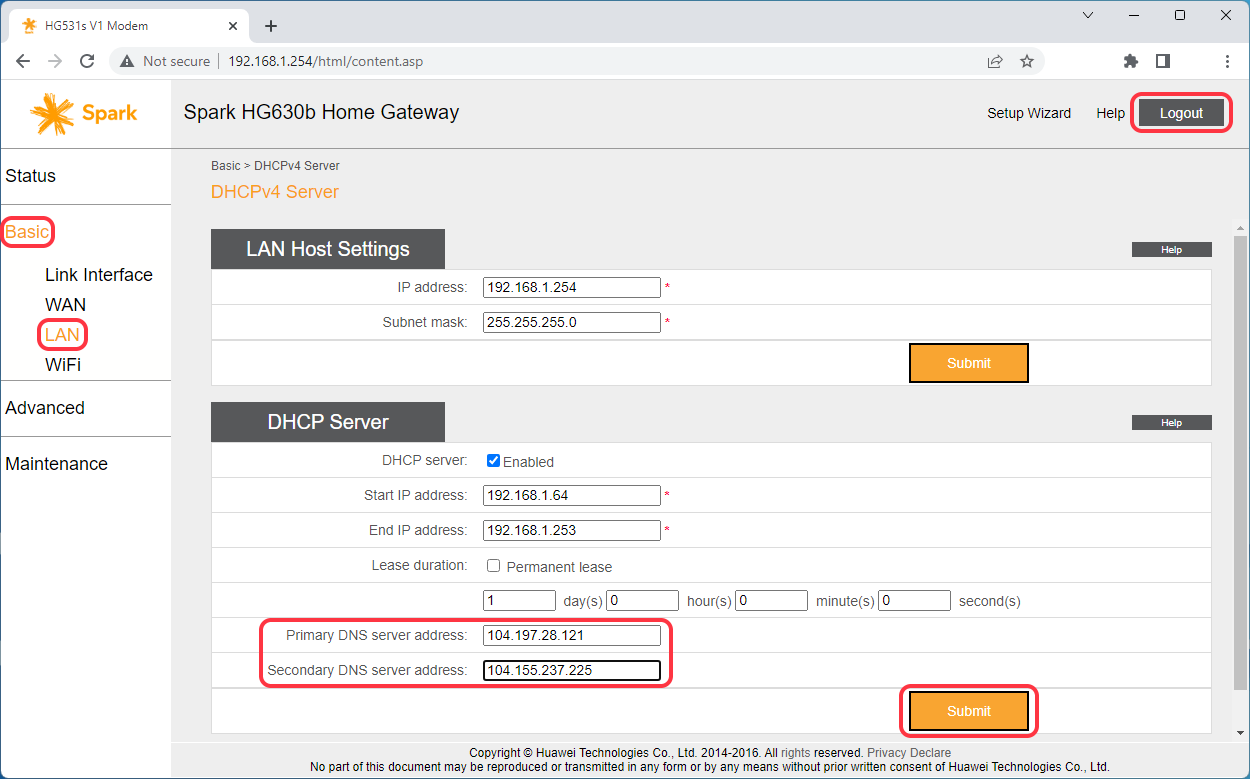Open the Chrome three-dot menu
The width and height of the screenshot is (1250, 779).
1227,61
